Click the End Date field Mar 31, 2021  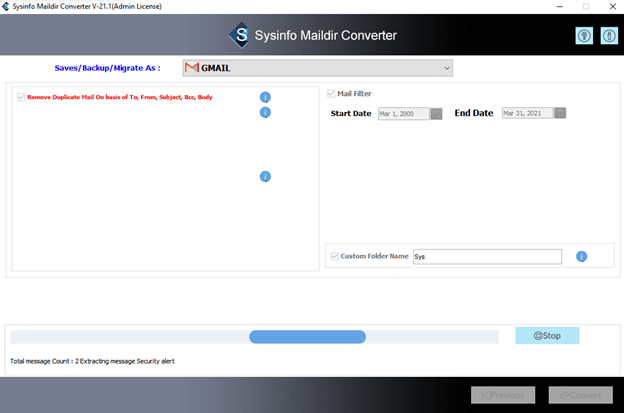click(528, 113)
